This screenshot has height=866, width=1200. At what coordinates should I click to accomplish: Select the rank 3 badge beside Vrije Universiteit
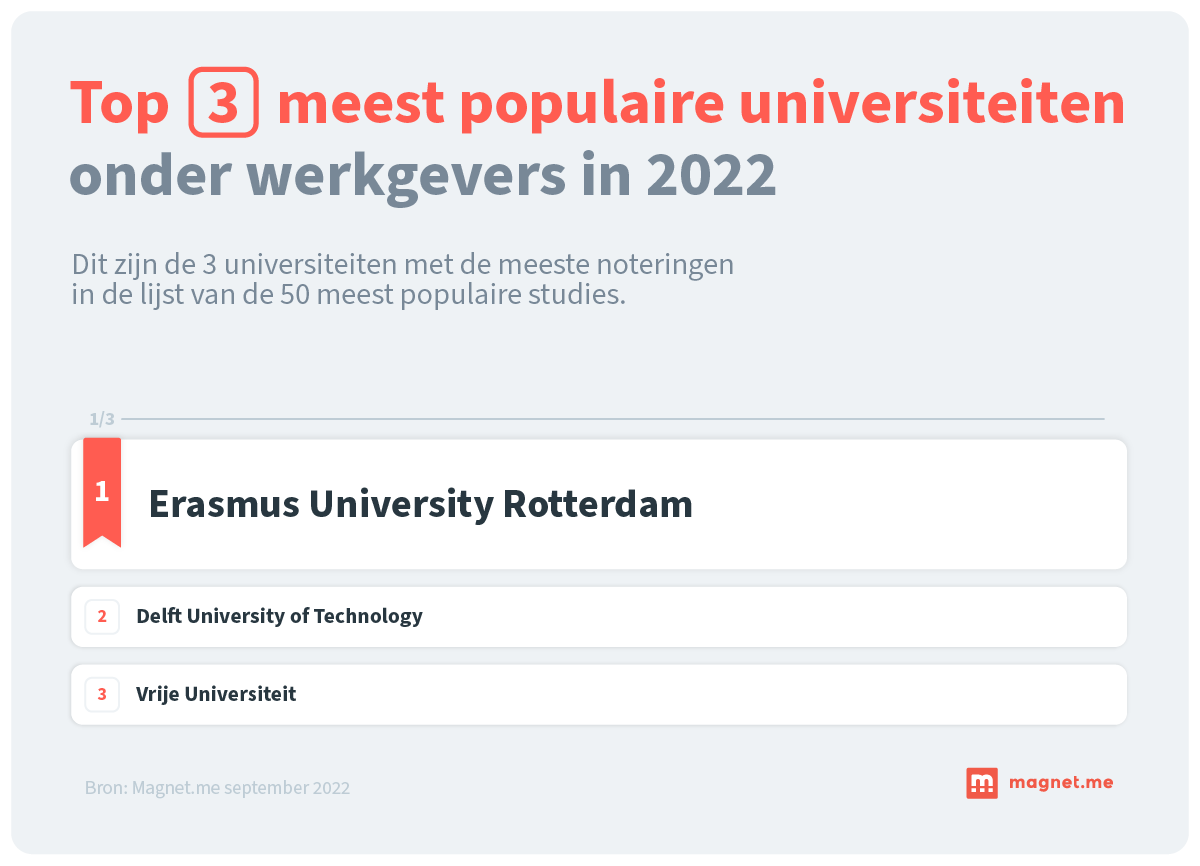click(102, 694)
